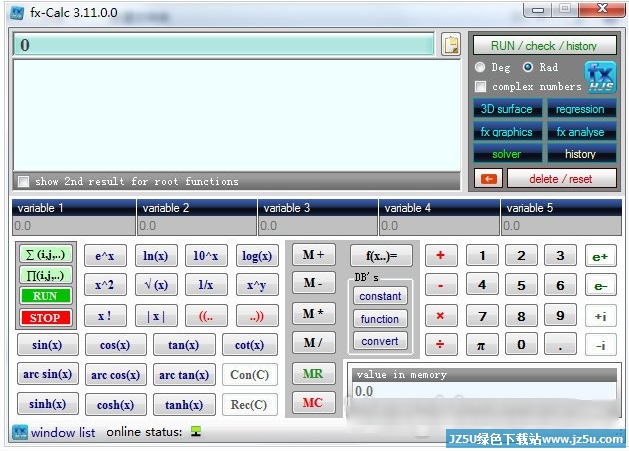Click the +i imaginary button
629x451 pixels.
click(x=600, y=316)
